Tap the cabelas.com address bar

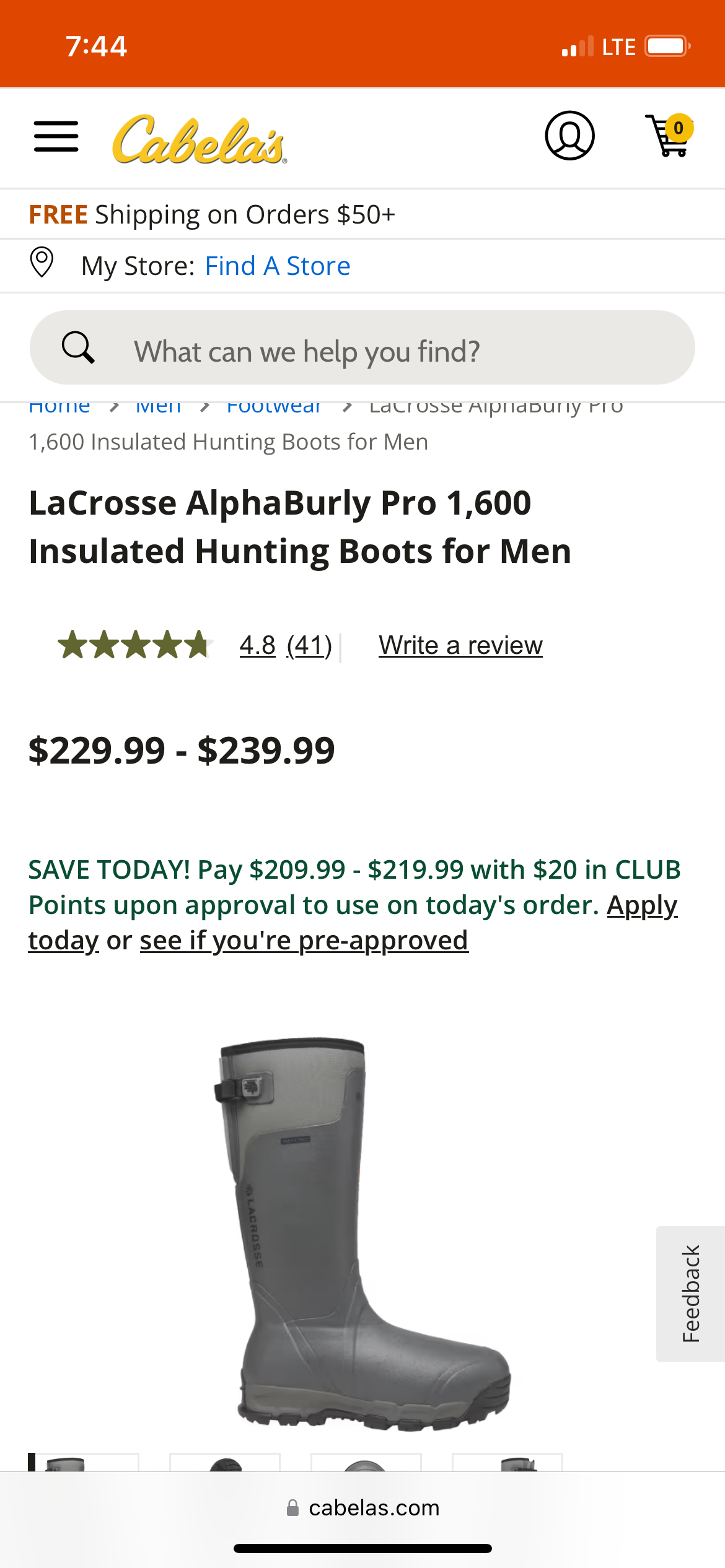click(374, 1508)
